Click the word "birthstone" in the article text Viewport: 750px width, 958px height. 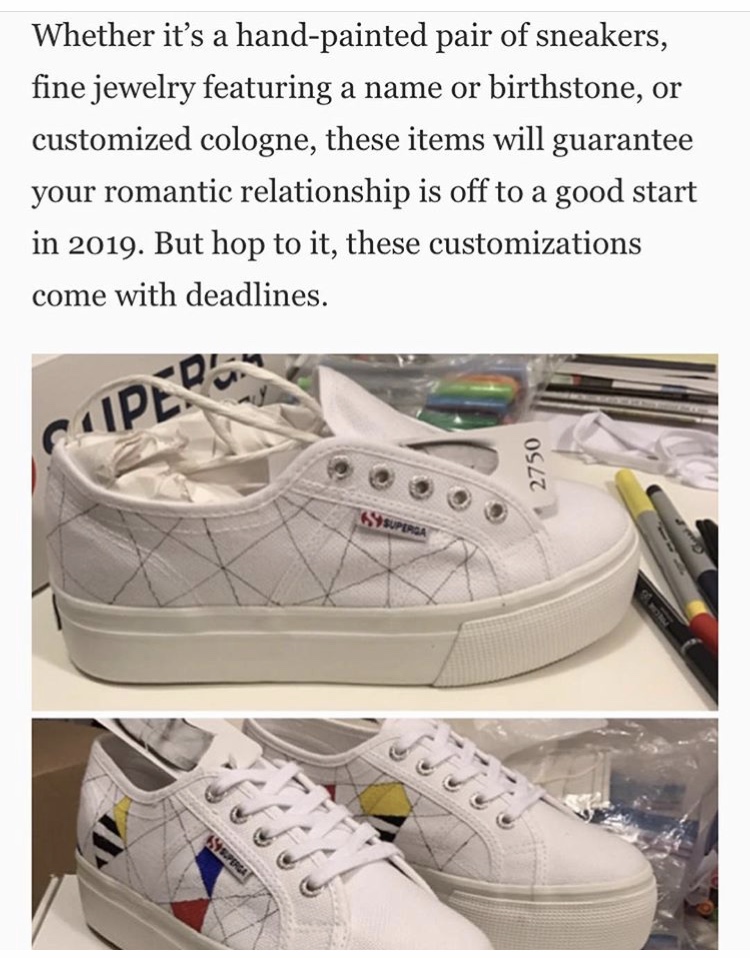coord(558,89)
